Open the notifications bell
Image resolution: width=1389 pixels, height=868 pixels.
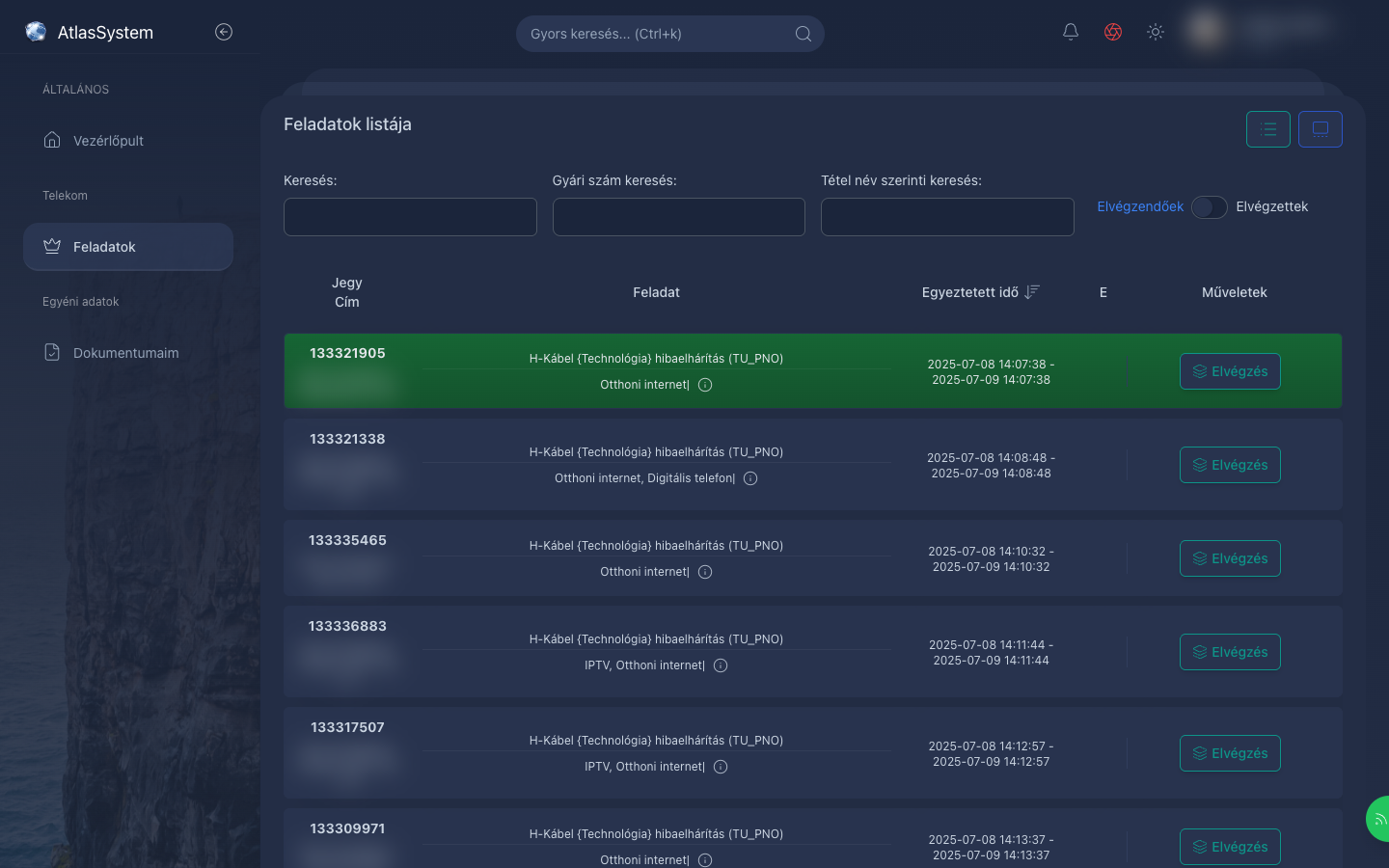tap(1071, 32)
